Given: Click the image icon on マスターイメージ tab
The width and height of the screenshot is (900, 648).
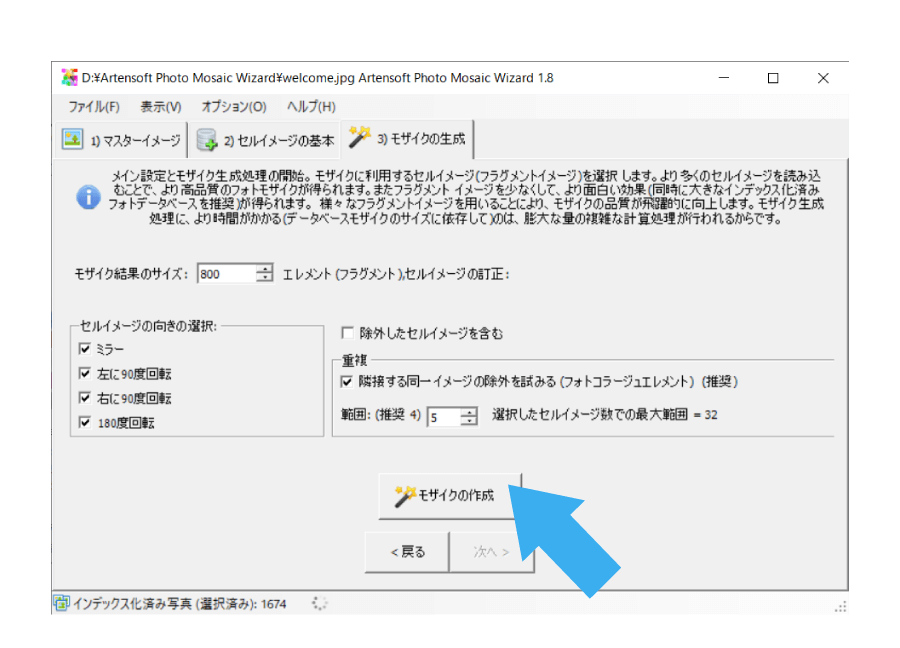Looking at the screenshot, I should point(71,140).
